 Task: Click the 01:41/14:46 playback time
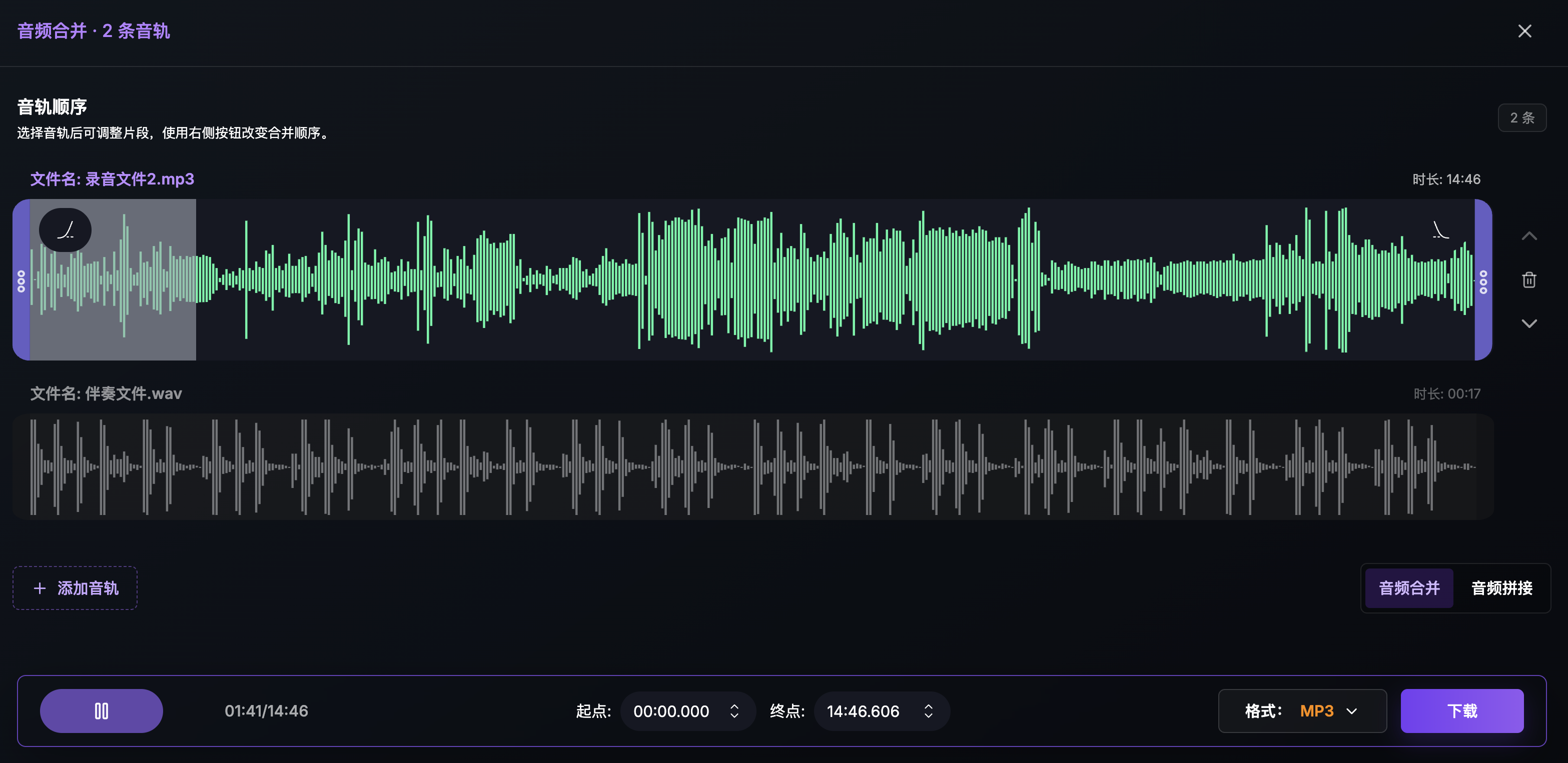(x=266, y=710)
